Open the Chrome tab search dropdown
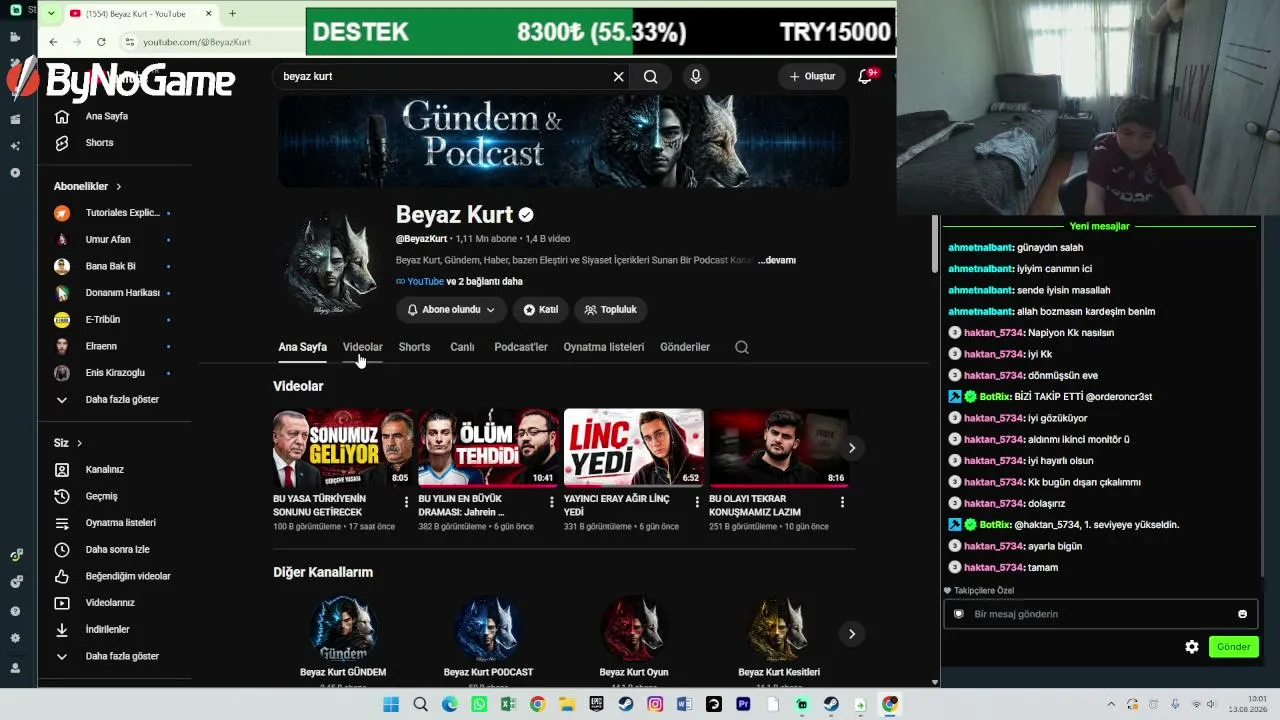Screen dimensions: 1280x720 51,14
